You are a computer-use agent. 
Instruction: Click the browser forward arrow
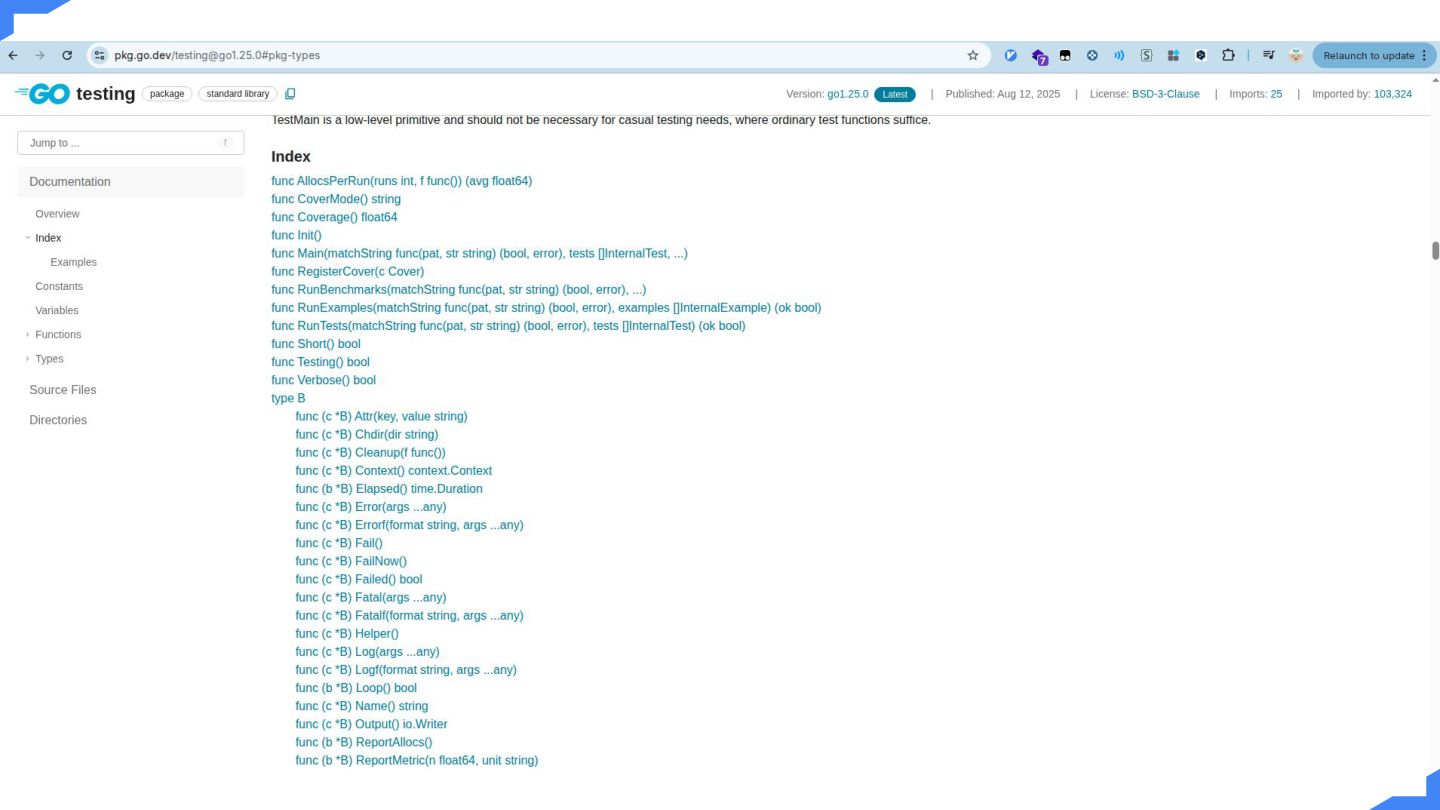(x=40, y=56)
